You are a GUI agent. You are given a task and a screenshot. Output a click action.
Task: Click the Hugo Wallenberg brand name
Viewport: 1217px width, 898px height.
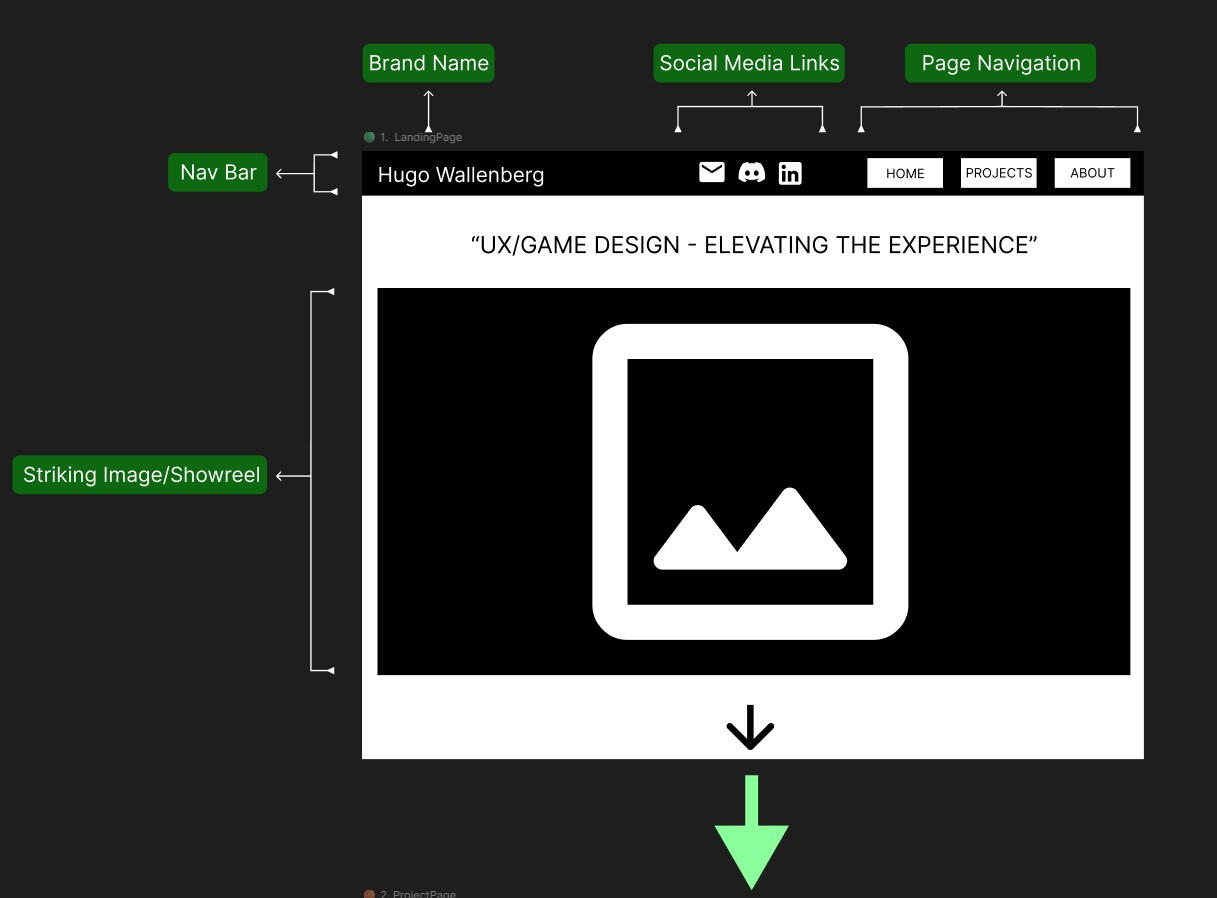point(461,175)
